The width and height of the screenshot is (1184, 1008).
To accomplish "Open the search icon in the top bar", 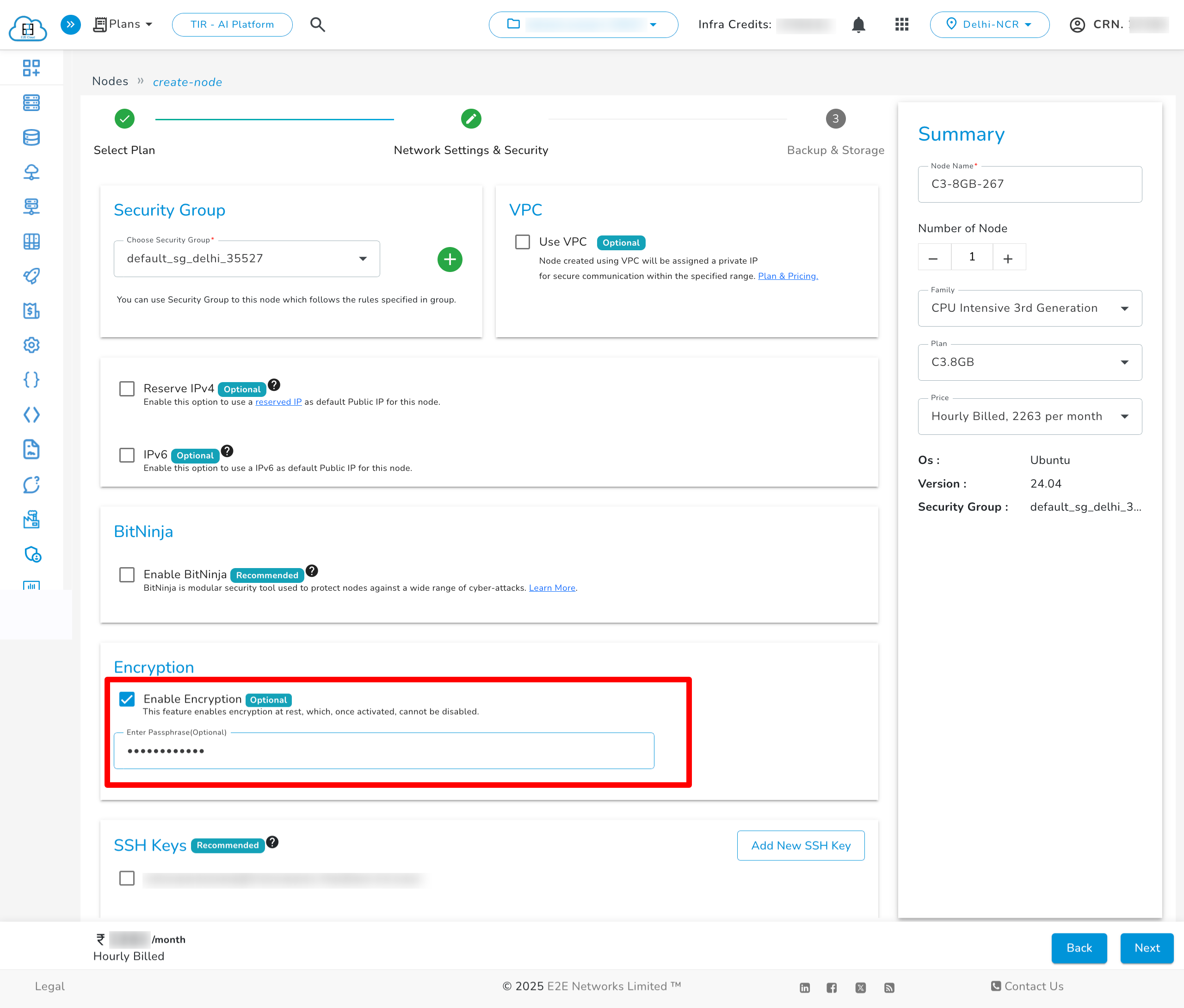I will [318, 25].
